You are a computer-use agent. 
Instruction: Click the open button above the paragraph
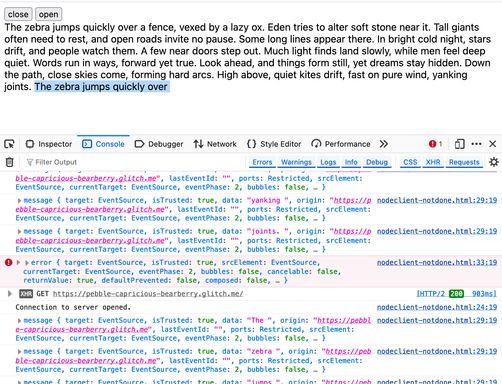tap(48, 14)
